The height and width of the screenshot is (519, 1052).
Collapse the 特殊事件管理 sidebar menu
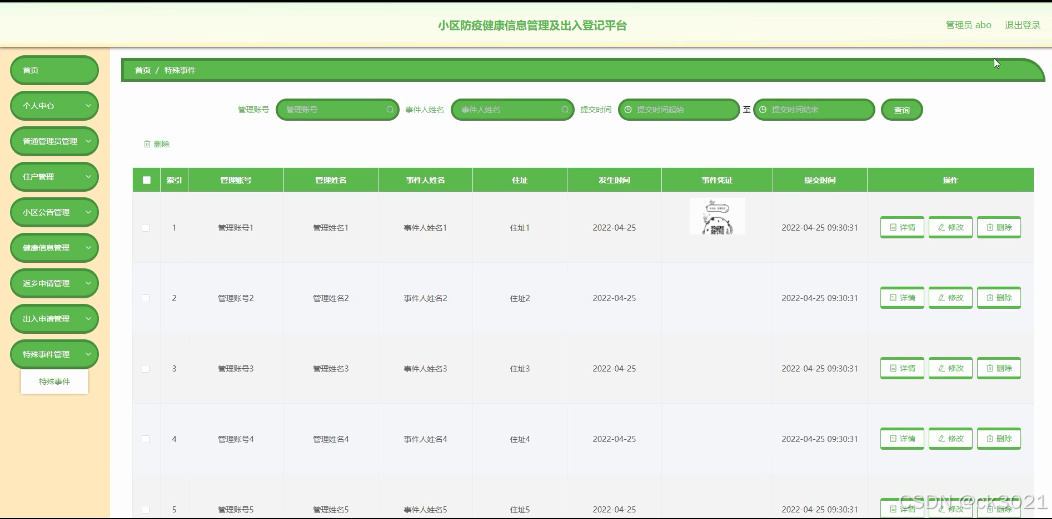point(54,355)
